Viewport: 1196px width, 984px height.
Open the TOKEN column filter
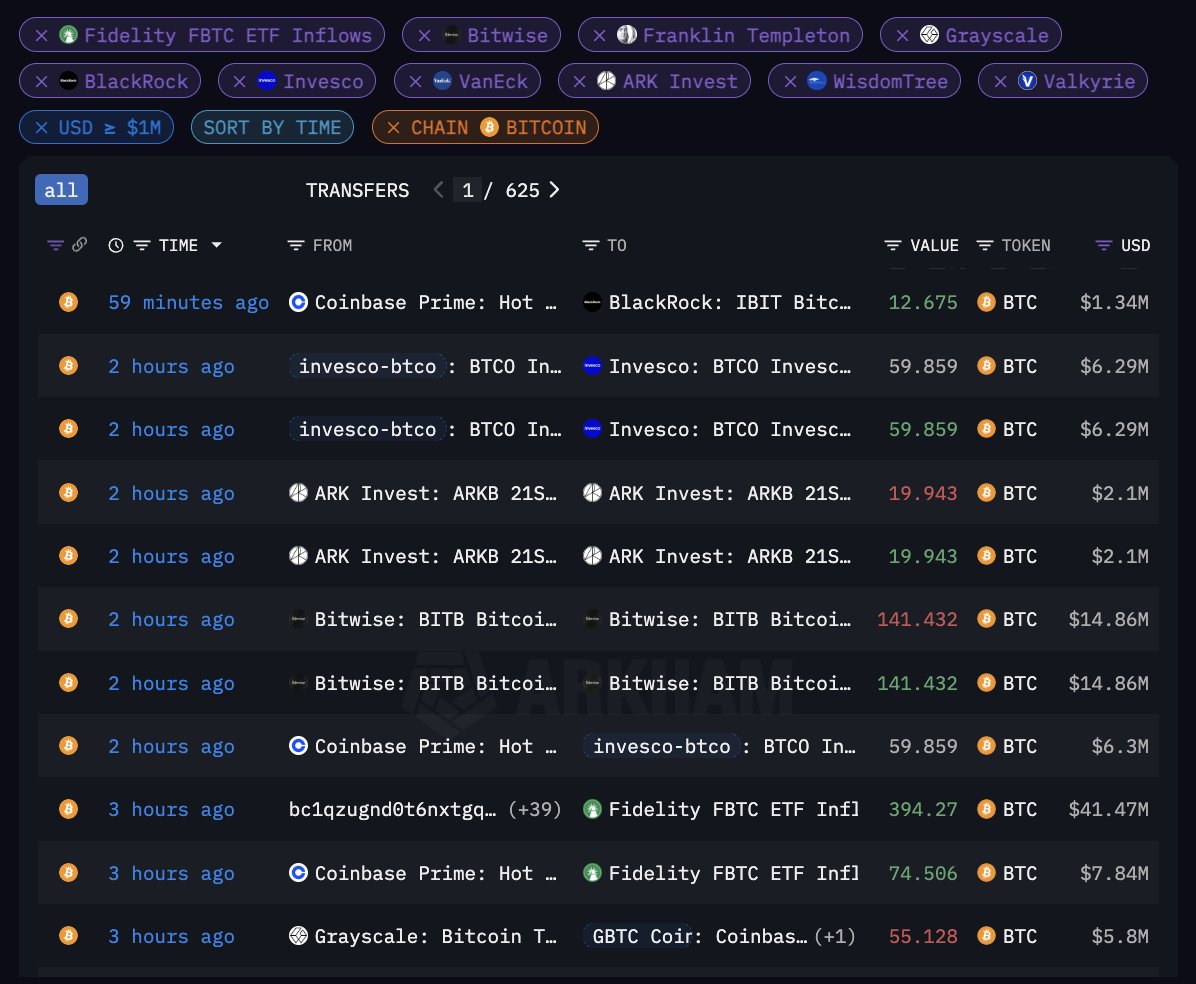tap(985, 246)
